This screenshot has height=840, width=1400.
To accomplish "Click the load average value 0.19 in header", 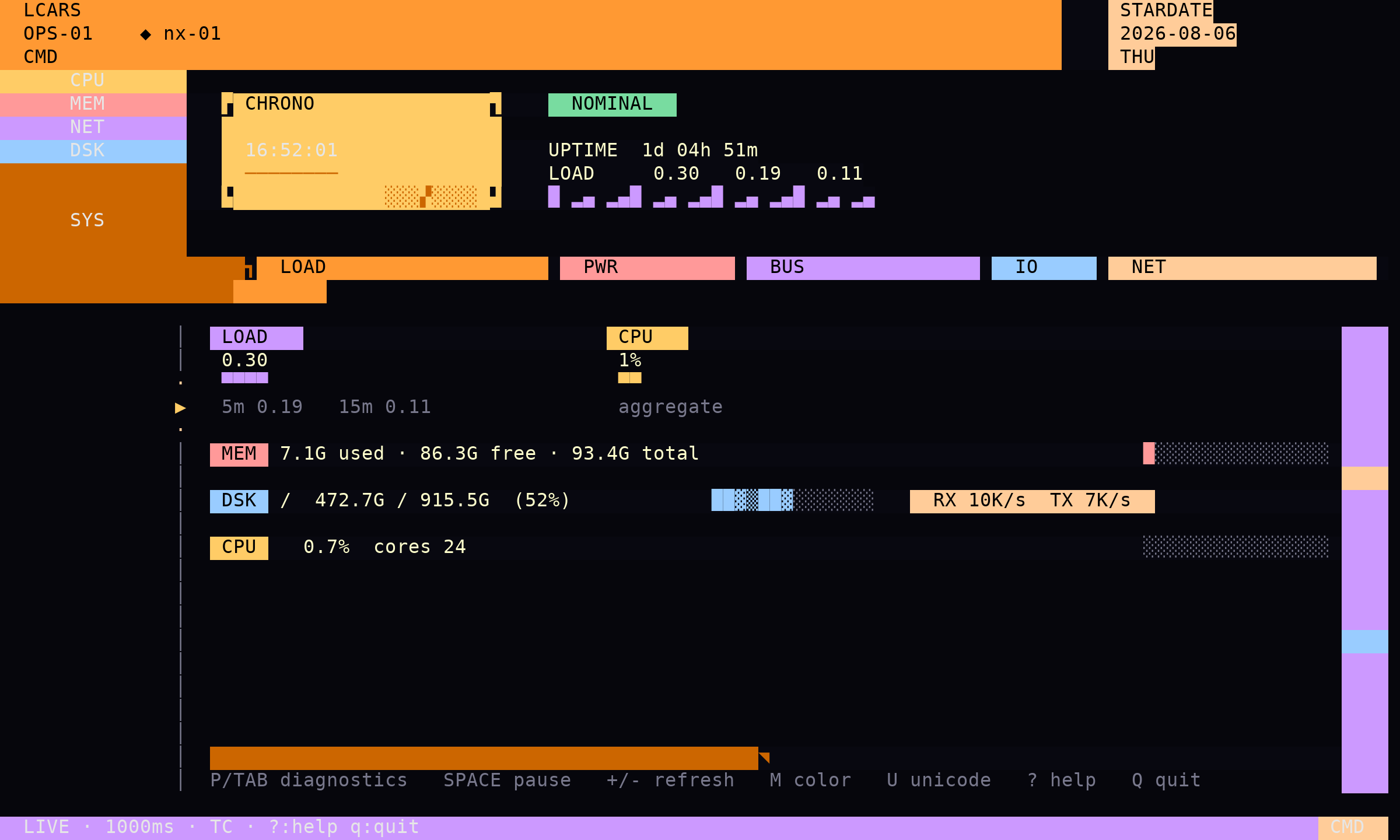I will coord(758,174).
